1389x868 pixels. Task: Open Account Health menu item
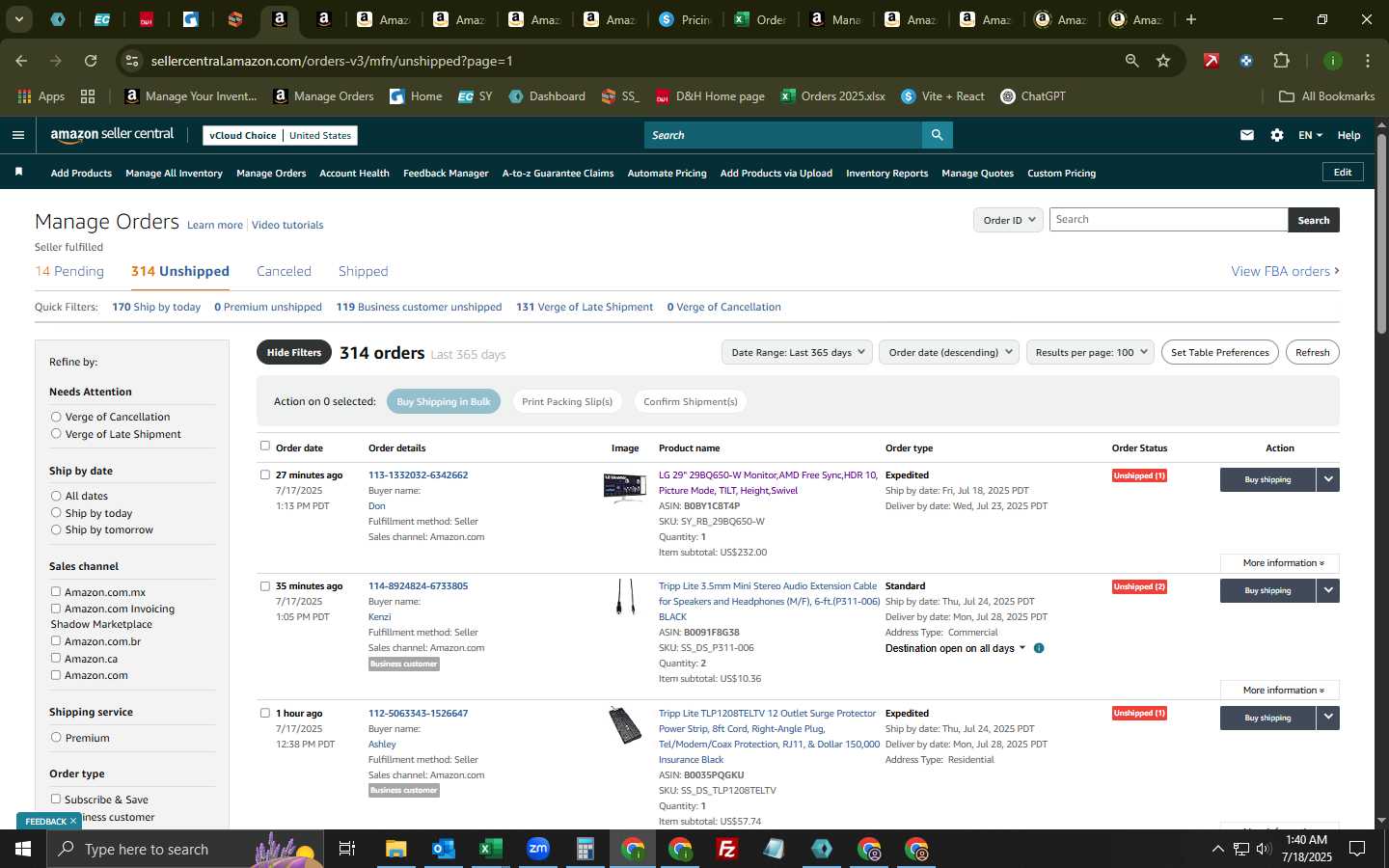tap(354, 174)
